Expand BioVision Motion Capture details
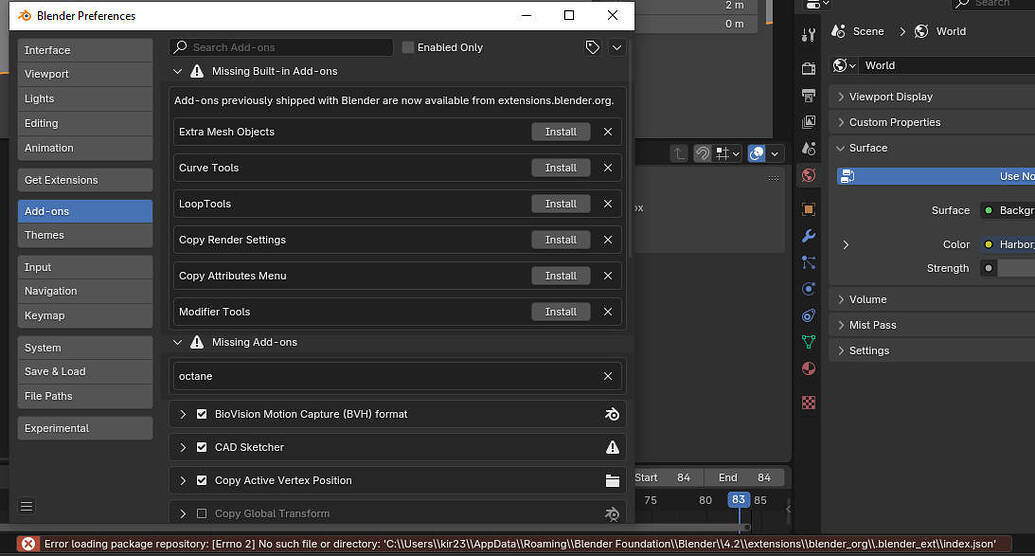This screenshot has height=556, width=1035. (183, 414)
